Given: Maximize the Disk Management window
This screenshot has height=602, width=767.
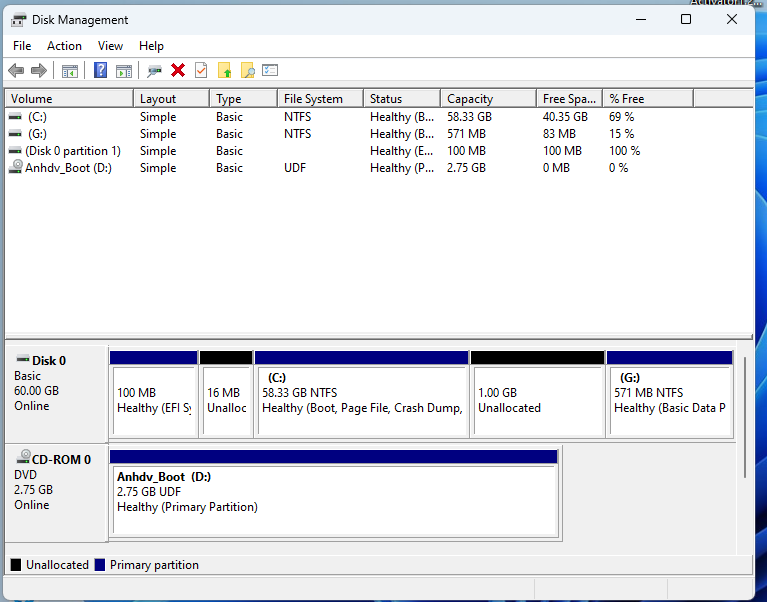Looking at the screenshot, I should (686, 20).
